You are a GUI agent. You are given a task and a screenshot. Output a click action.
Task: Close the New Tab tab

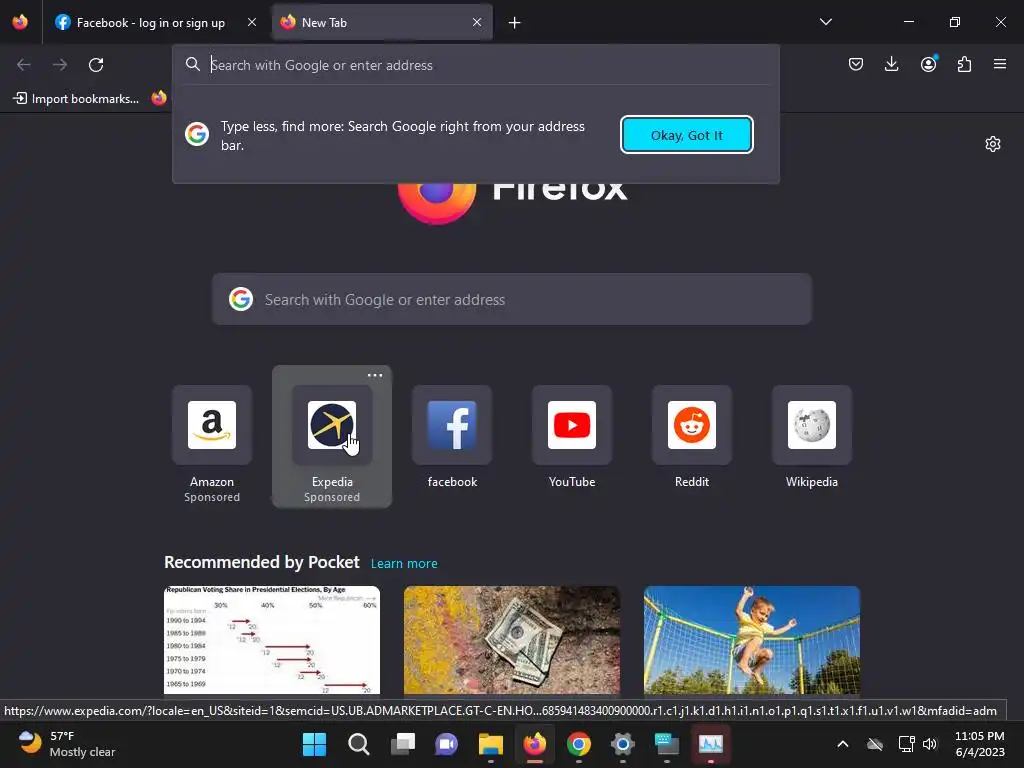[x=477, y=22]
